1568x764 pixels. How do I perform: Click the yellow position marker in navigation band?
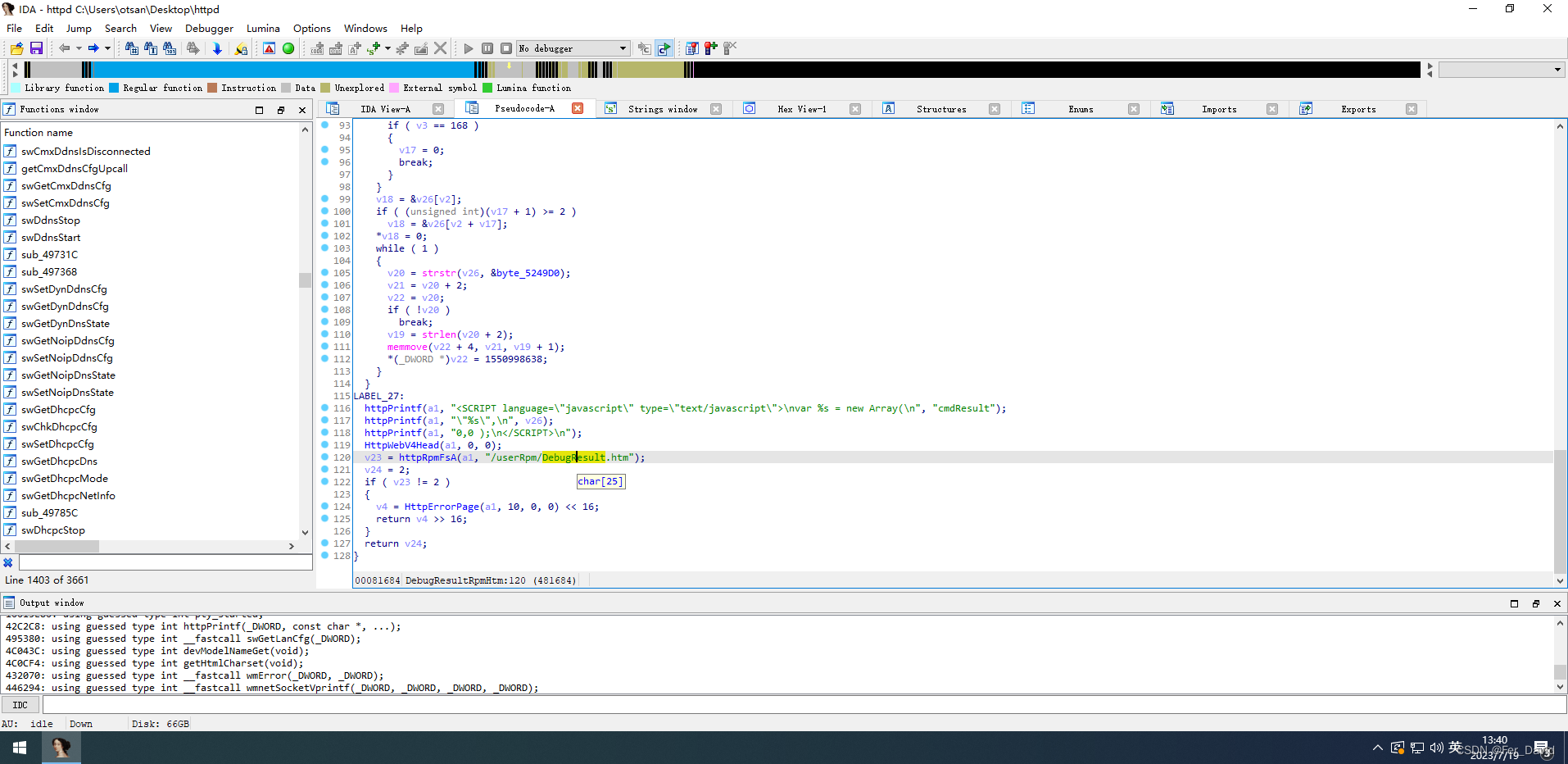coord(509,64)
